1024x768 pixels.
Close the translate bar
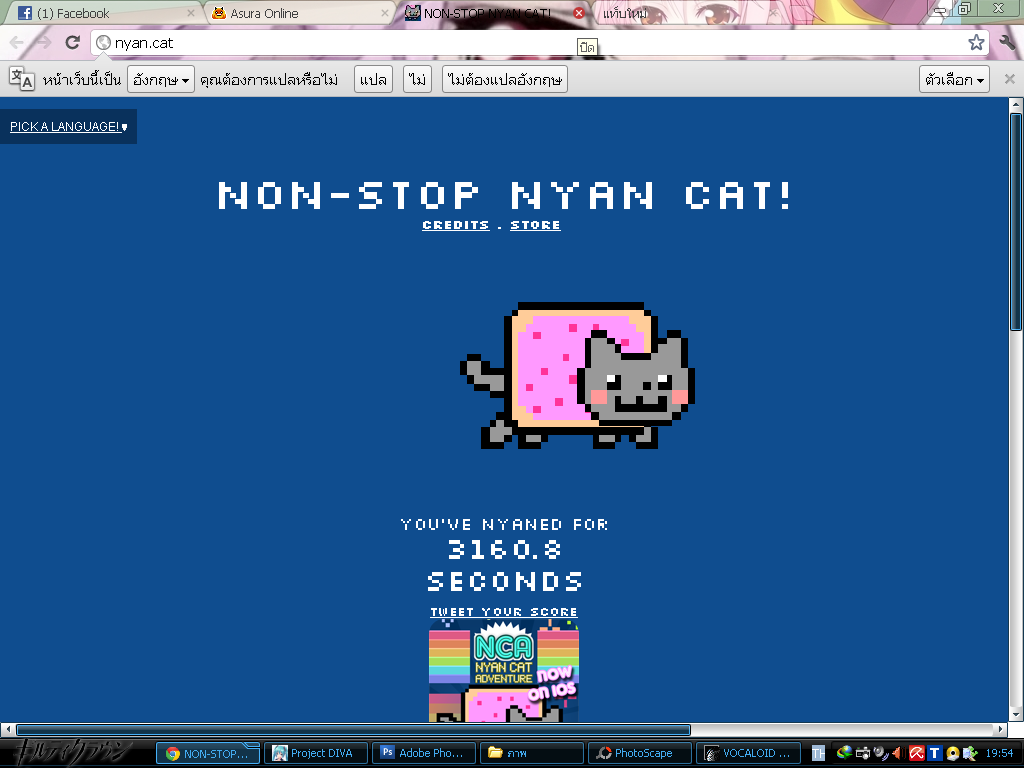(x=1009, y=79)
